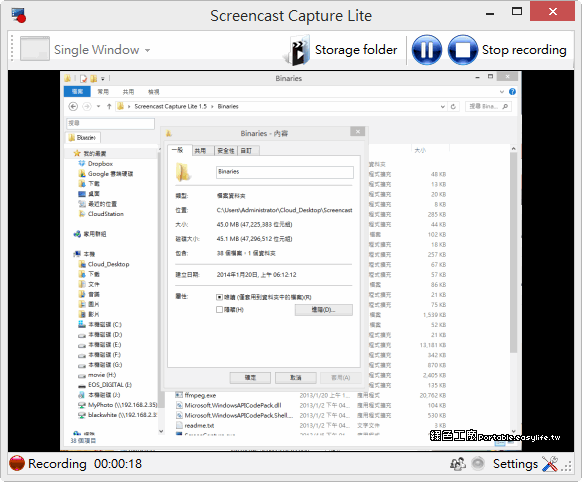Click the drive (G:) entry in navigation tree
Viewport: 582px width, 482px height.
[x=100, y=365]
